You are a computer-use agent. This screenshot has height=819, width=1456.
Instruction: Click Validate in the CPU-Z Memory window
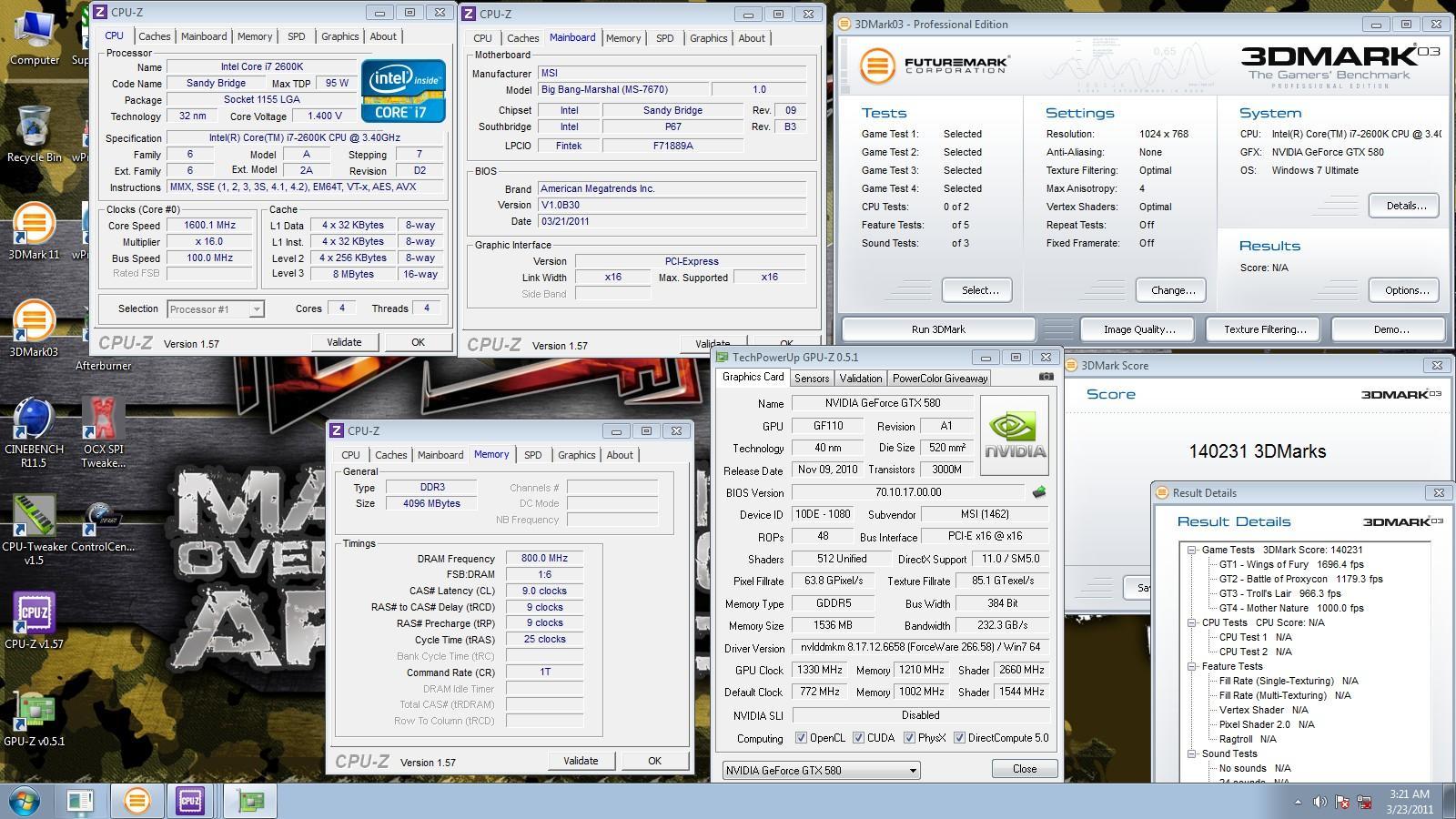(581, 761)
